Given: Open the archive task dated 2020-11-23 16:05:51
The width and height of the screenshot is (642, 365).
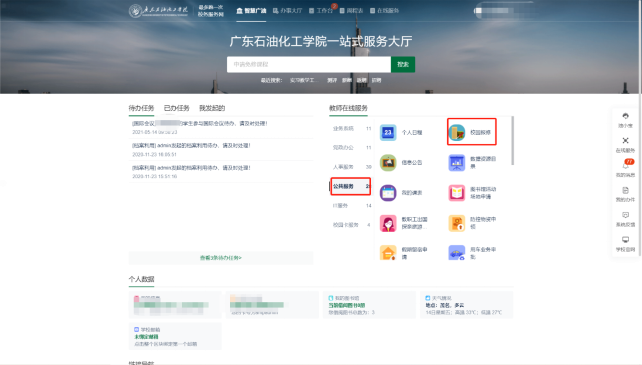Looking at the screenshot, I should point(221,150).
